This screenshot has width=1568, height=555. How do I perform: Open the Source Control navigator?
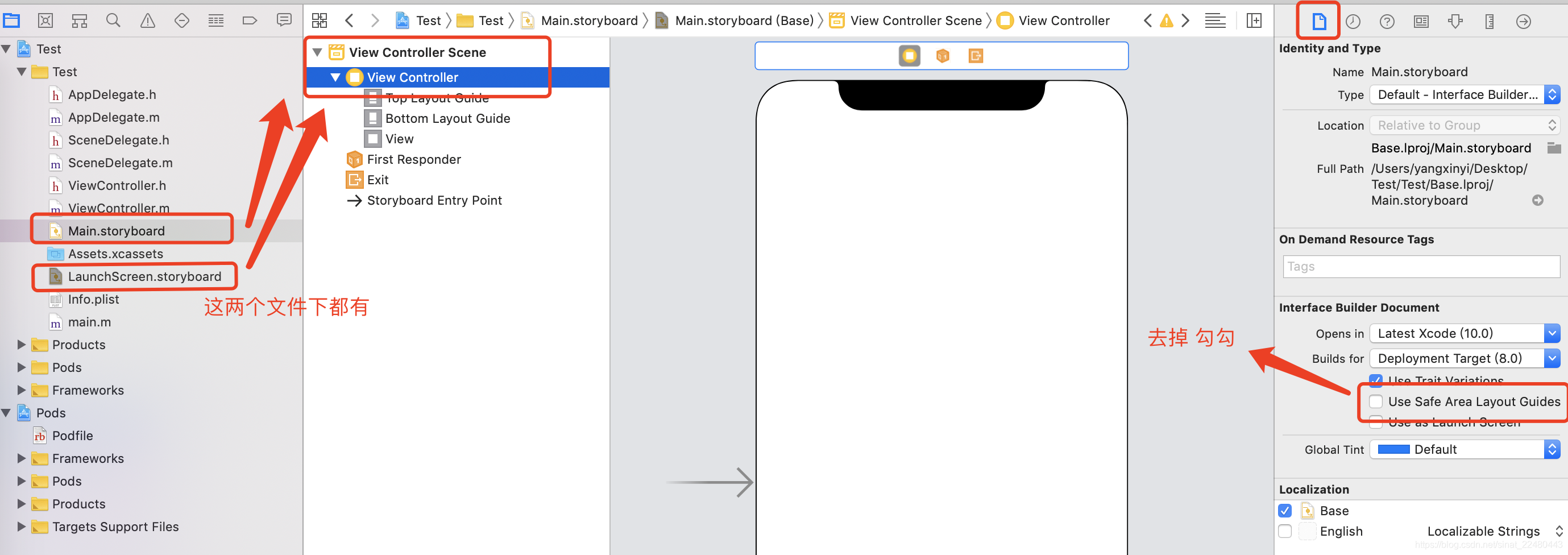pos(45,20)
